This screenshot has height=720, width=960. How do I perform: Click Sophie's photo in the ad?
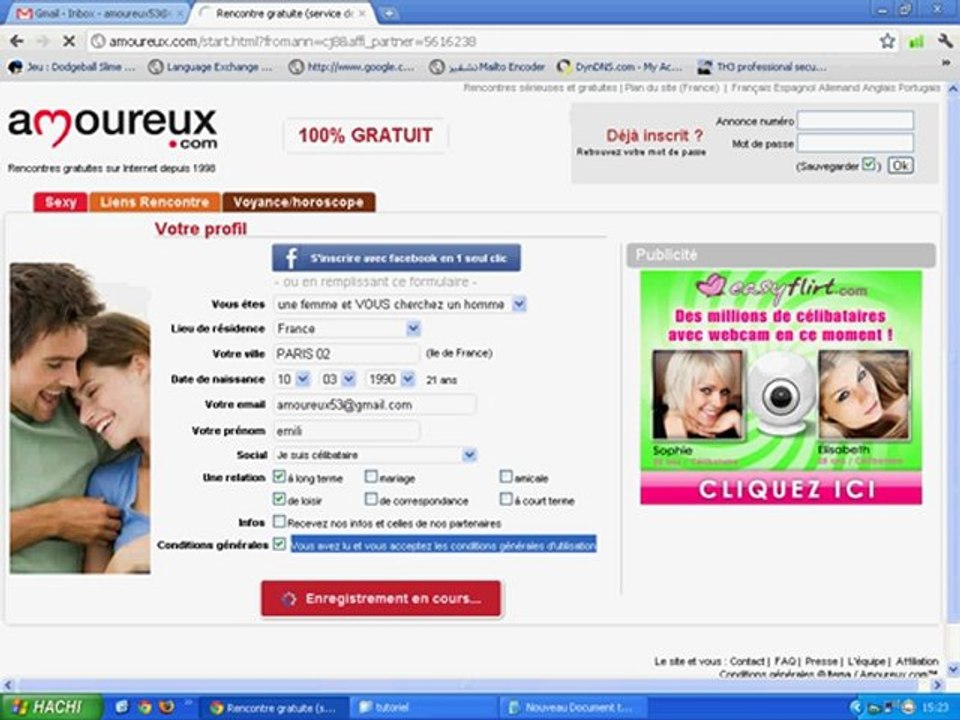(x=697, y=395)
